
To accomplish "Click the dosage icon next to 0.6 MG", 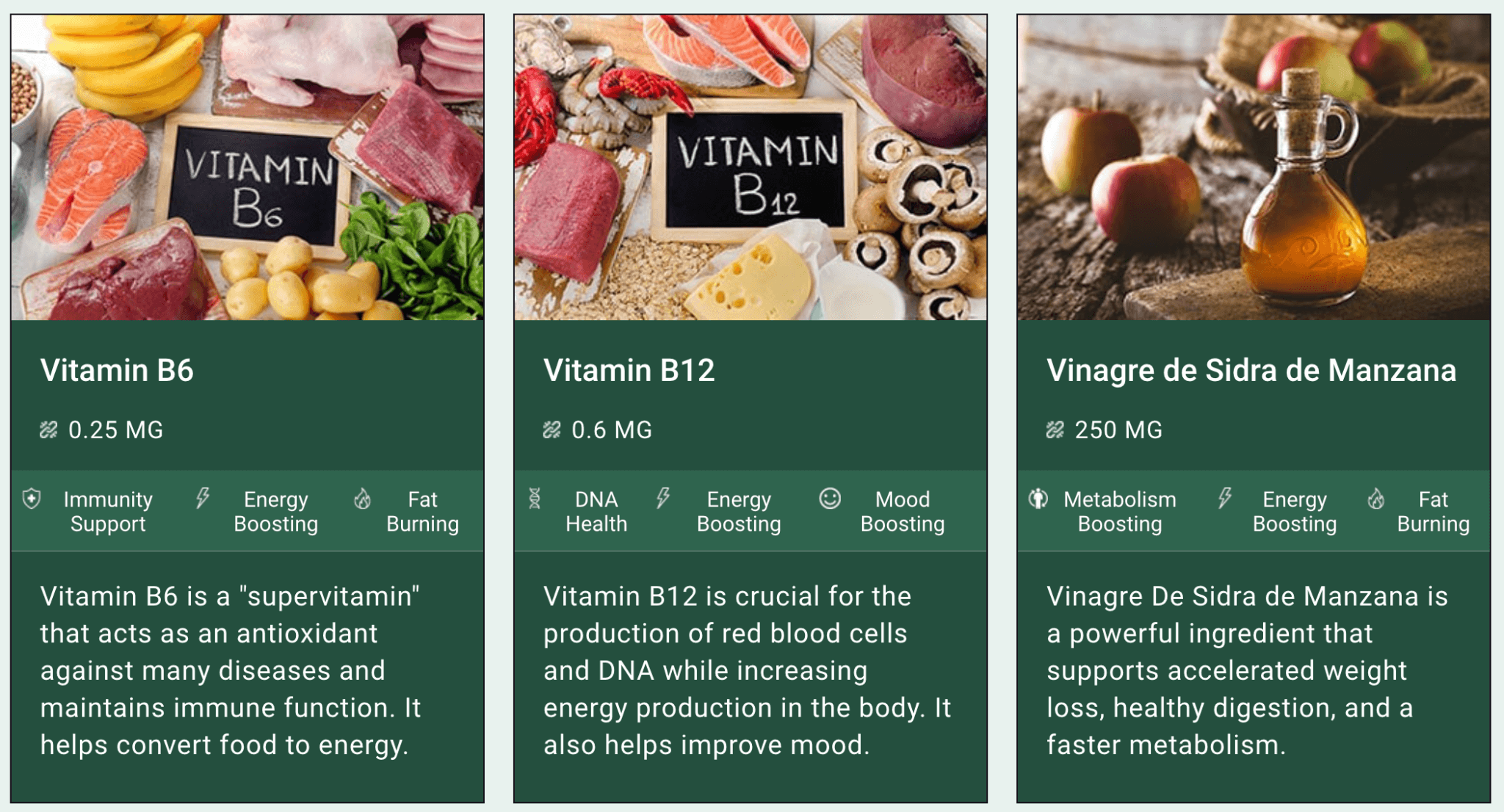I will point(552,429).
